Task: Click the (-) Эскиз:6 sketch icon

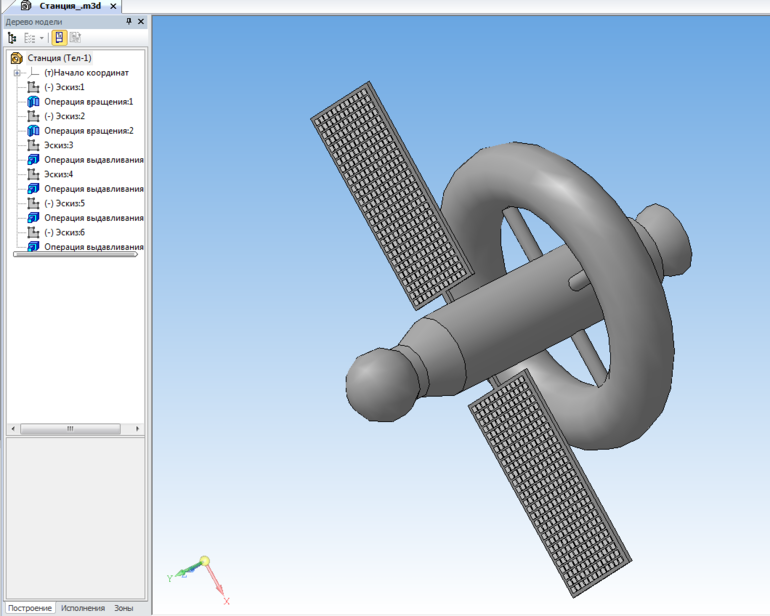Action: (x=33, y=232)
